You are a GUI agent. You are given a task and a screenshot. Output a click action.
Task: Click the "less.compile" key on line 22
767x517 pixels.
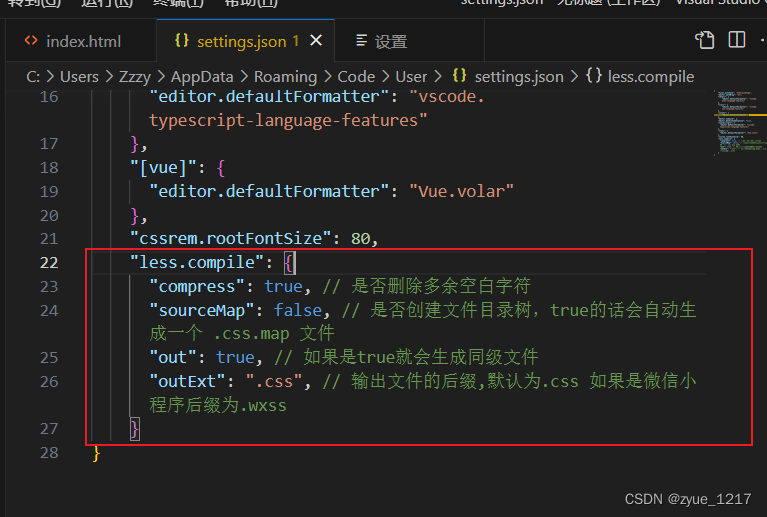(x=197, y=263)
